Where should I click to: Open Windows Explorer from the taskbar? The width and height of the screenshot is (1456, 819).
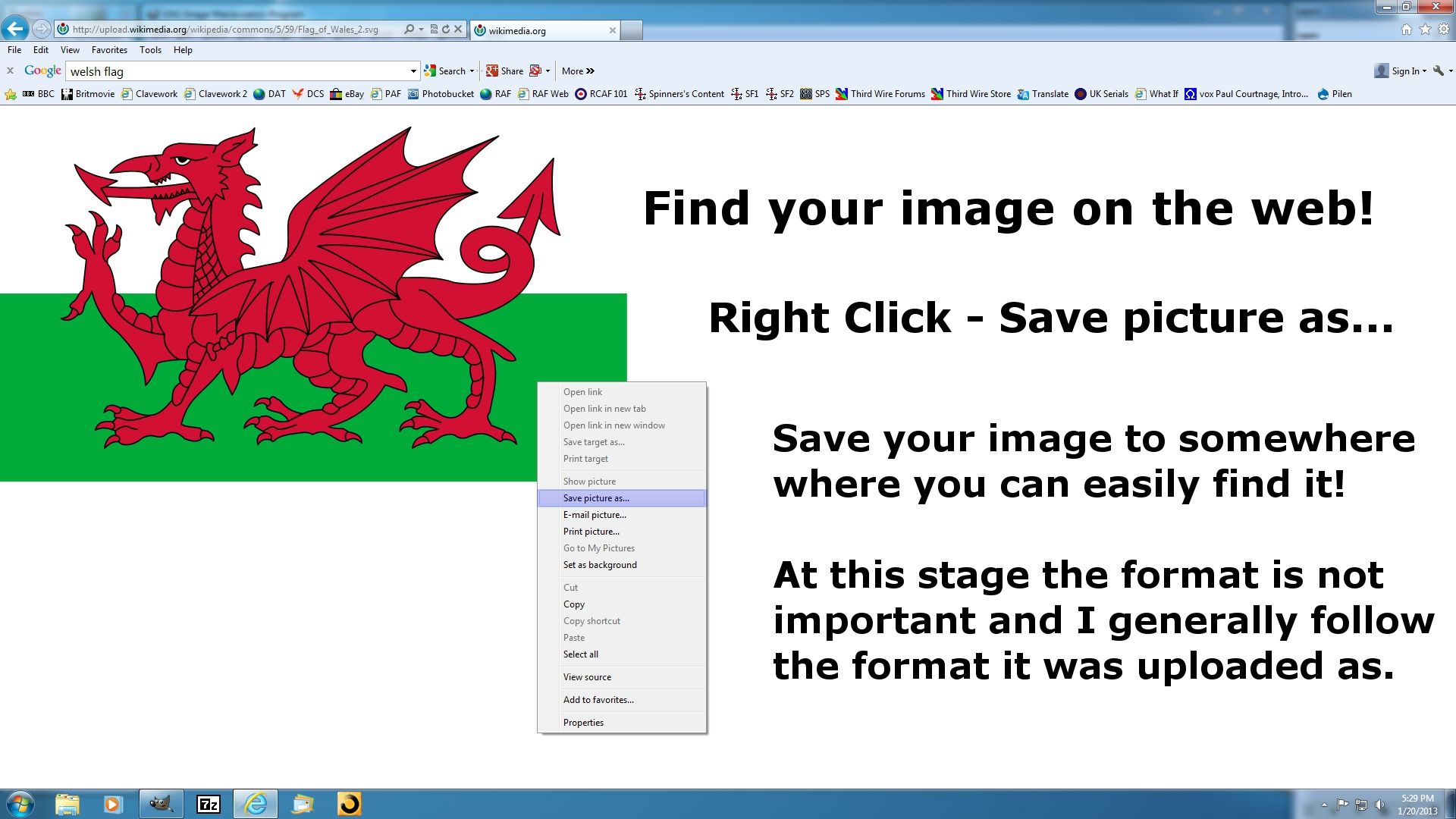point(67,804)
